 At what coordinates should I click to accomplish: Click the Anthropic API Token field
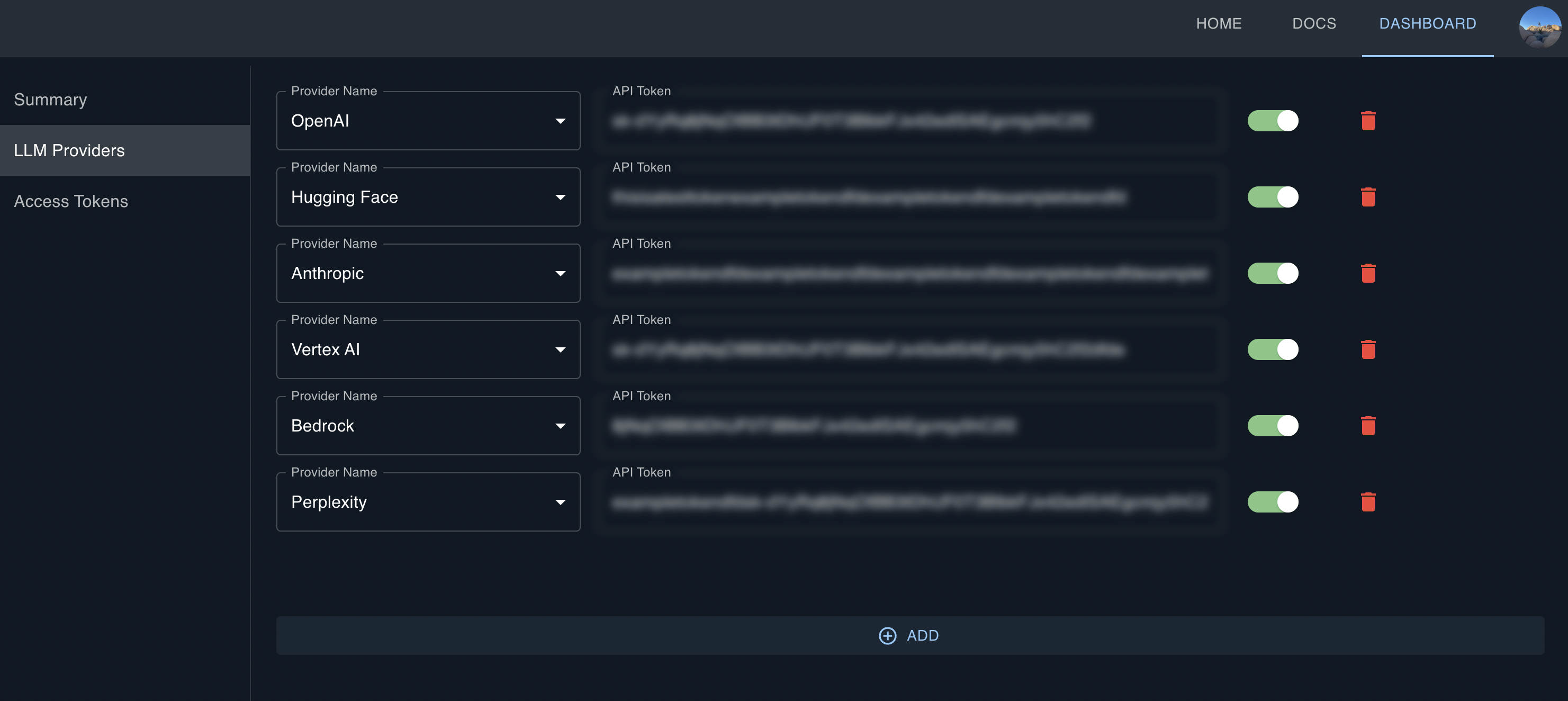[x=910, y=273]
